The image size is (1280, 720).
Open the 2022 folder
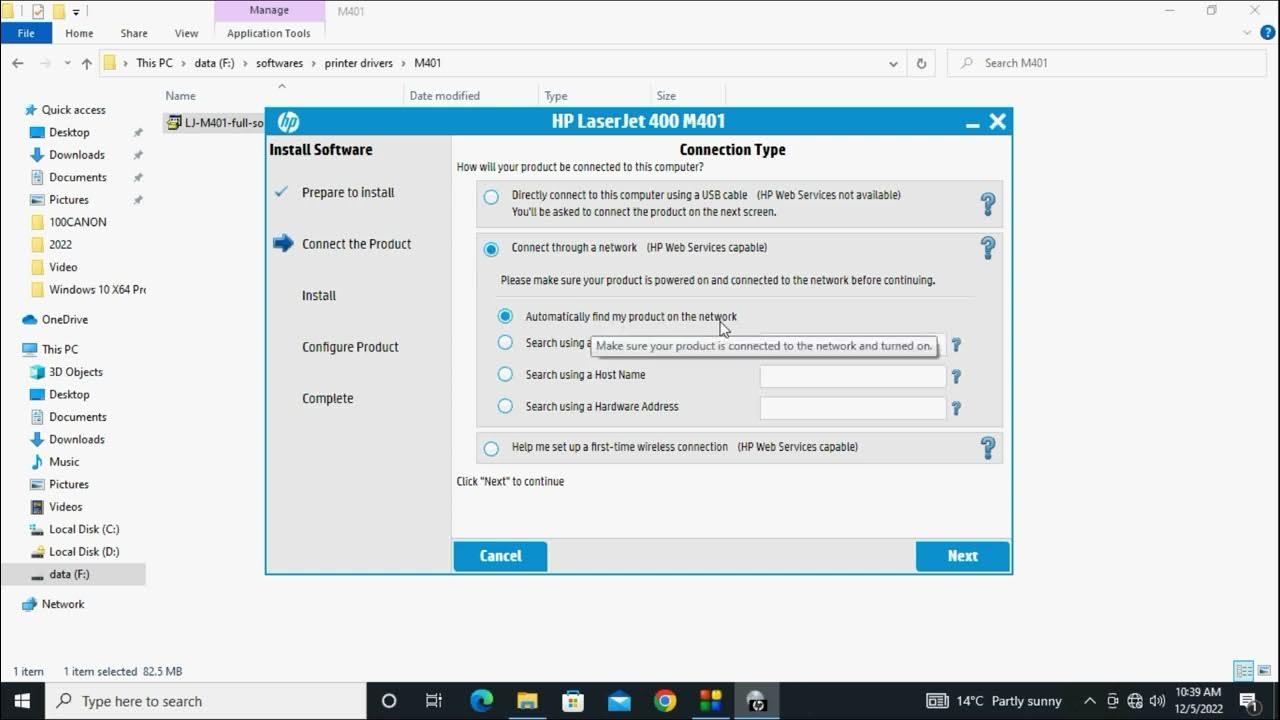(x=60, y=244)
